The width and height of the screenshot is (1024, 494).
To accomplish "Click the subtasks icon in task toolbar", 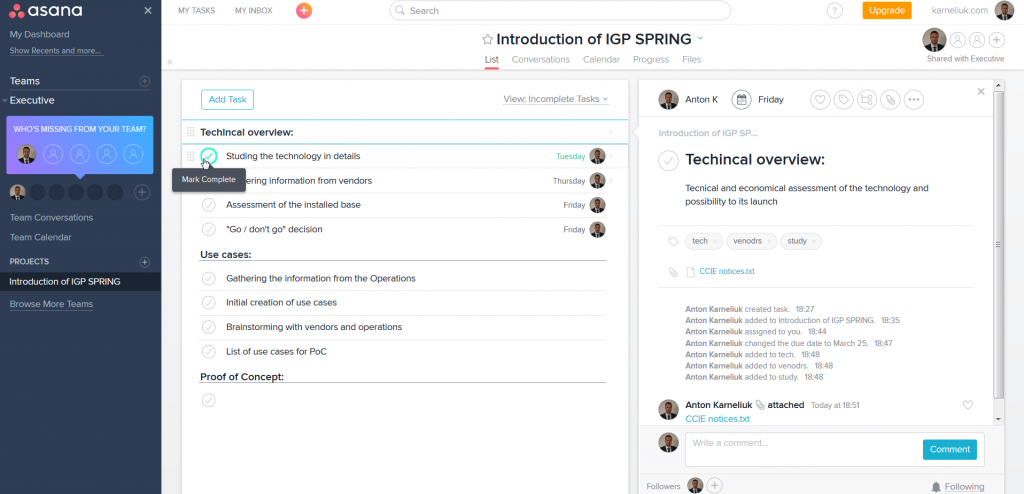I will pos(867,100).
